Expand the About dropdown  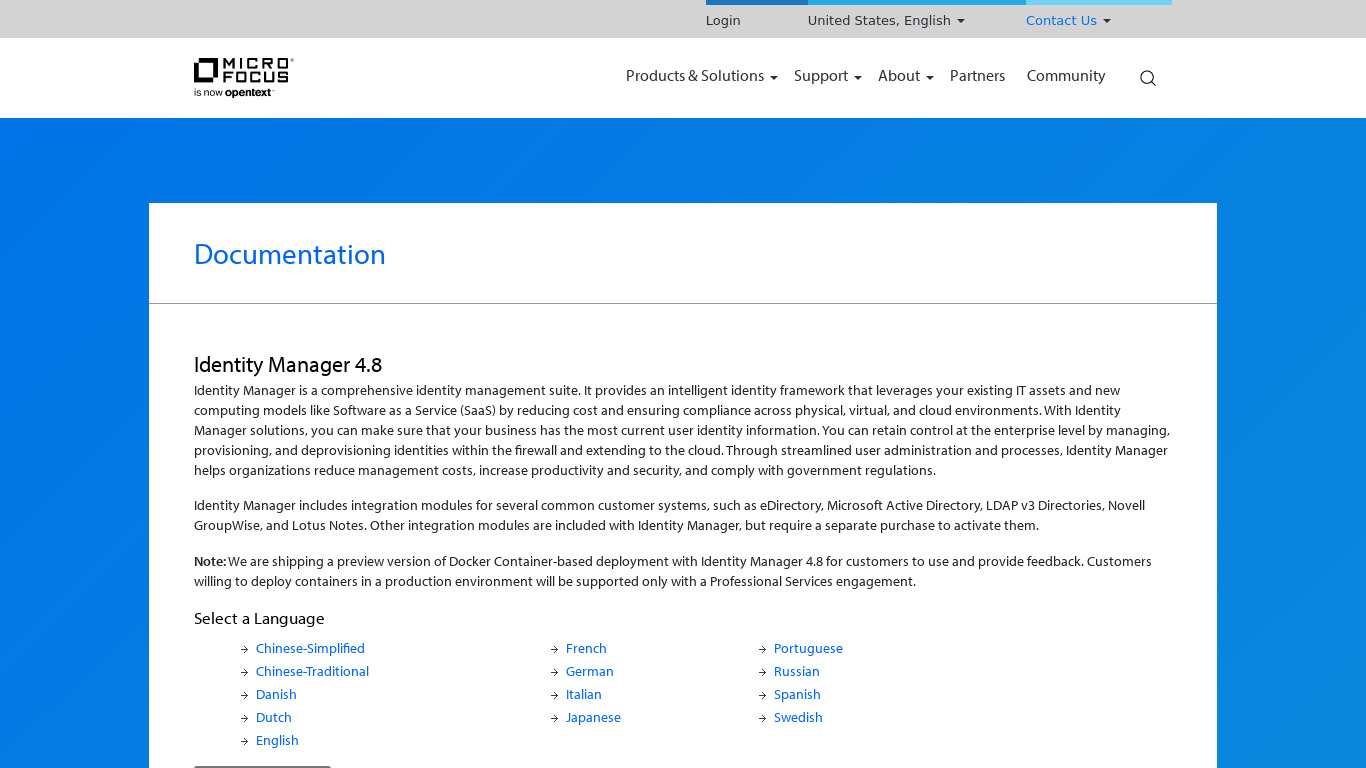[x=905, y=76]
